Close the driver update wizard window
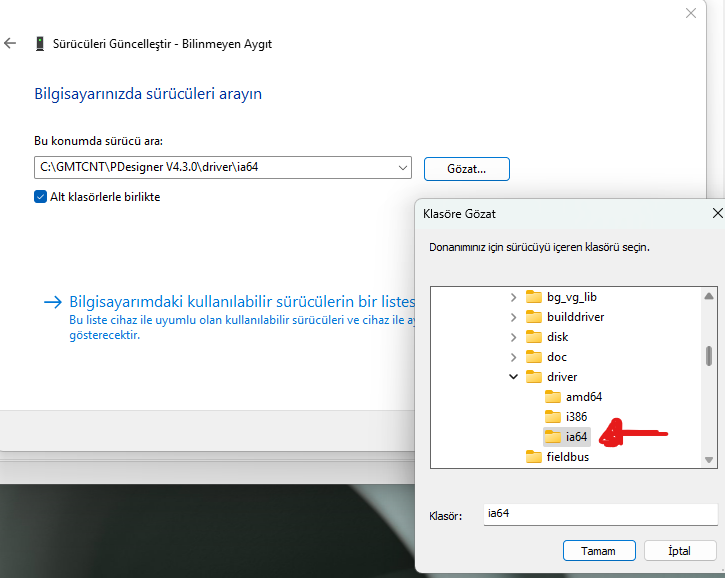Screen dimensions: 725x578 tap(691, 13)
